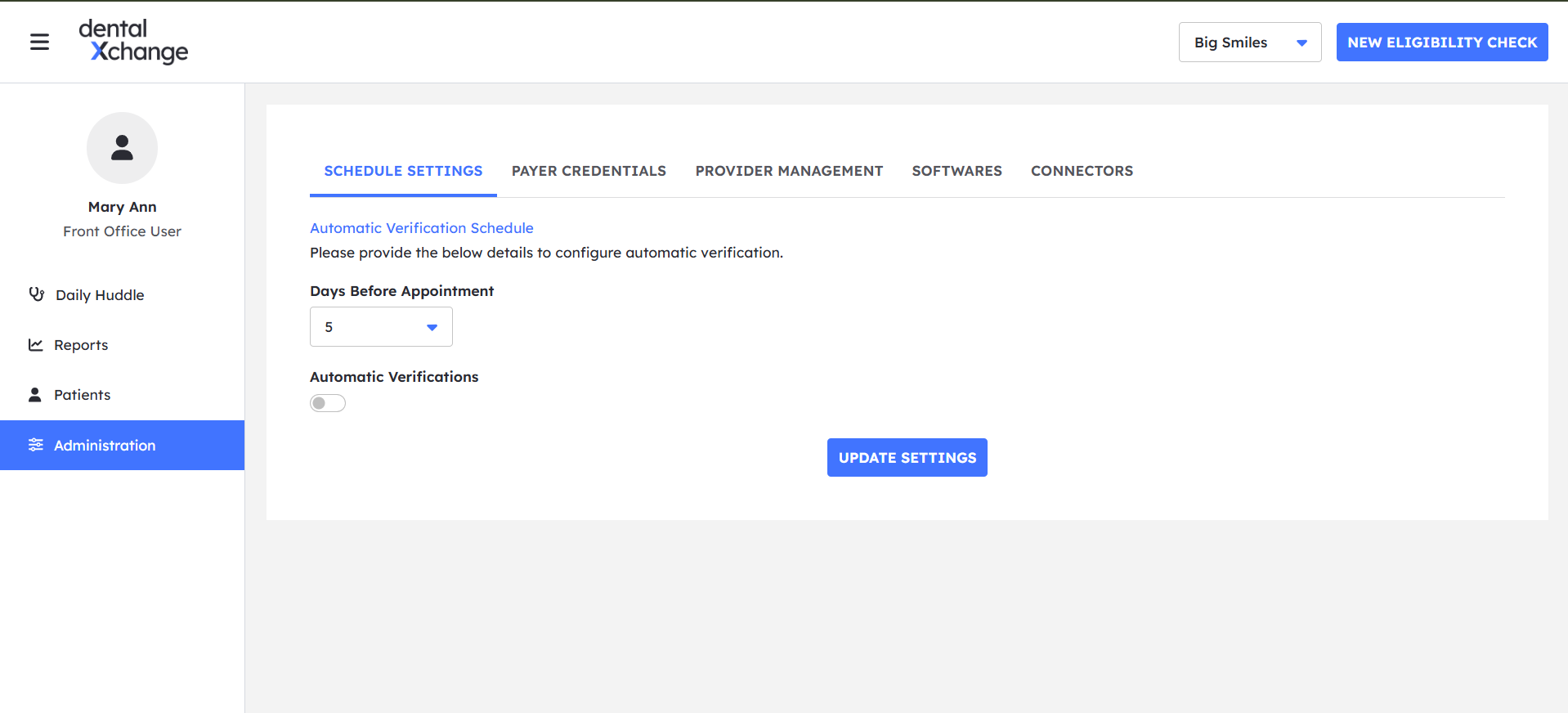Click the Mary Ann user name
The height and width of the screenshot is (713, 1568).
(122, 207)
